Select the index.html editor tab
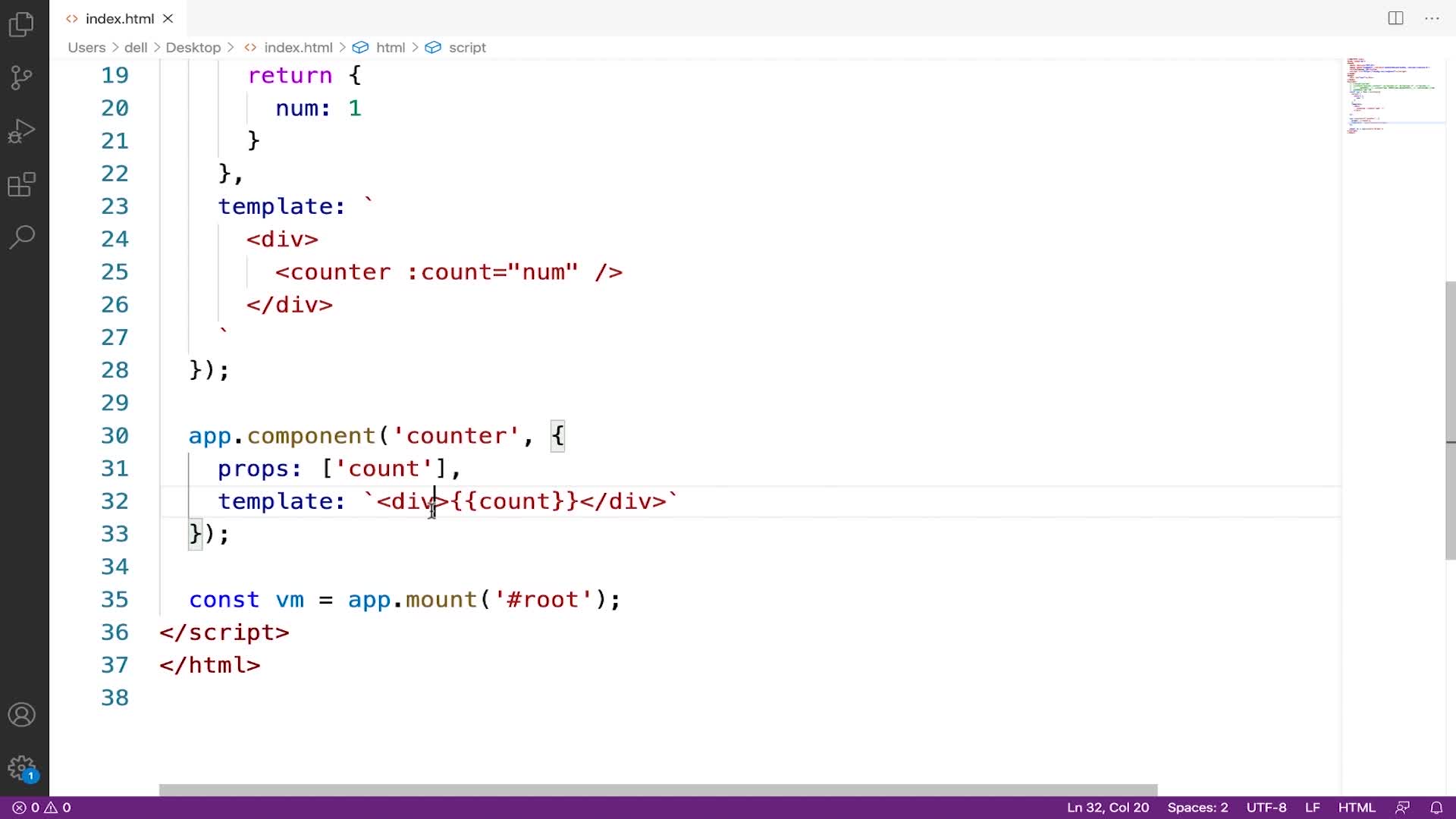 (x=119, y=18)
